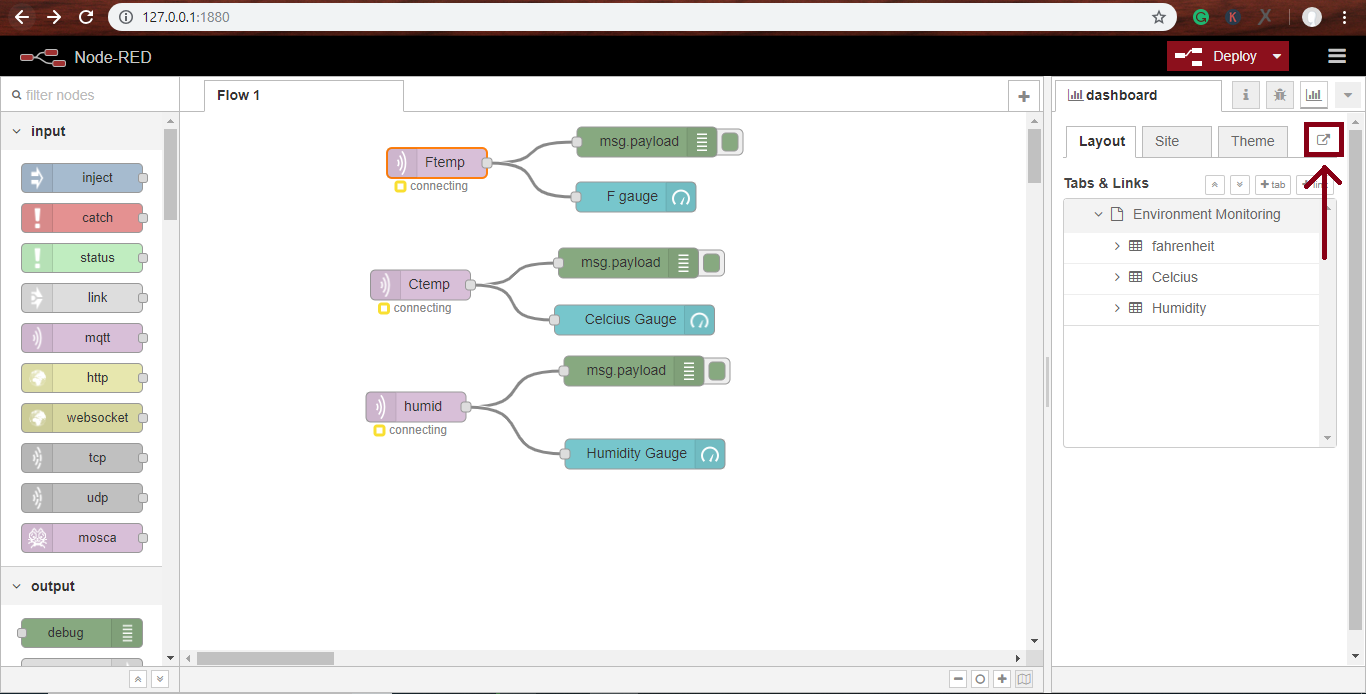Screen dimensions: 1366x694
Task: Collapse the output palette category
Action: click(81, 586)
